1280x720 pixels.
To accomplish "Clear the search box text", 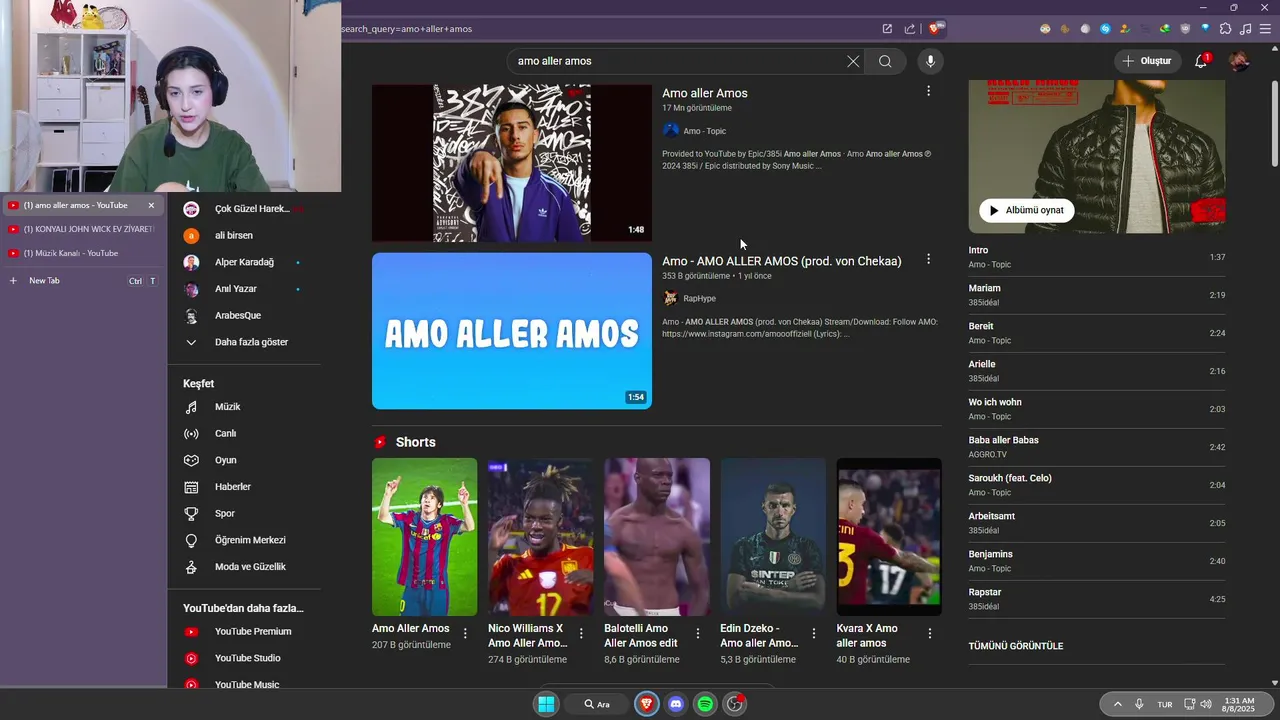I will click(853, 61).
